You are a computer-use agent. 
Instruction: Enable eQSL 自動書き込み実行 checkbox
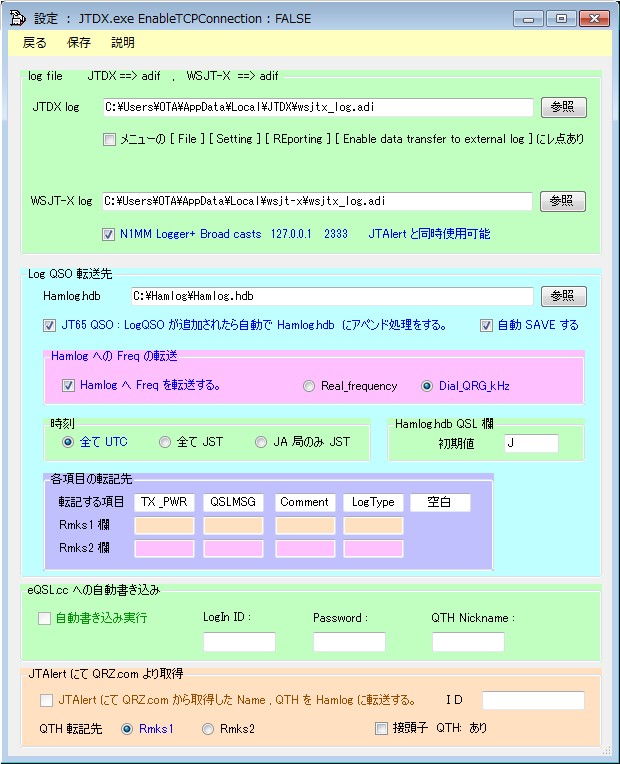(44, 619)
